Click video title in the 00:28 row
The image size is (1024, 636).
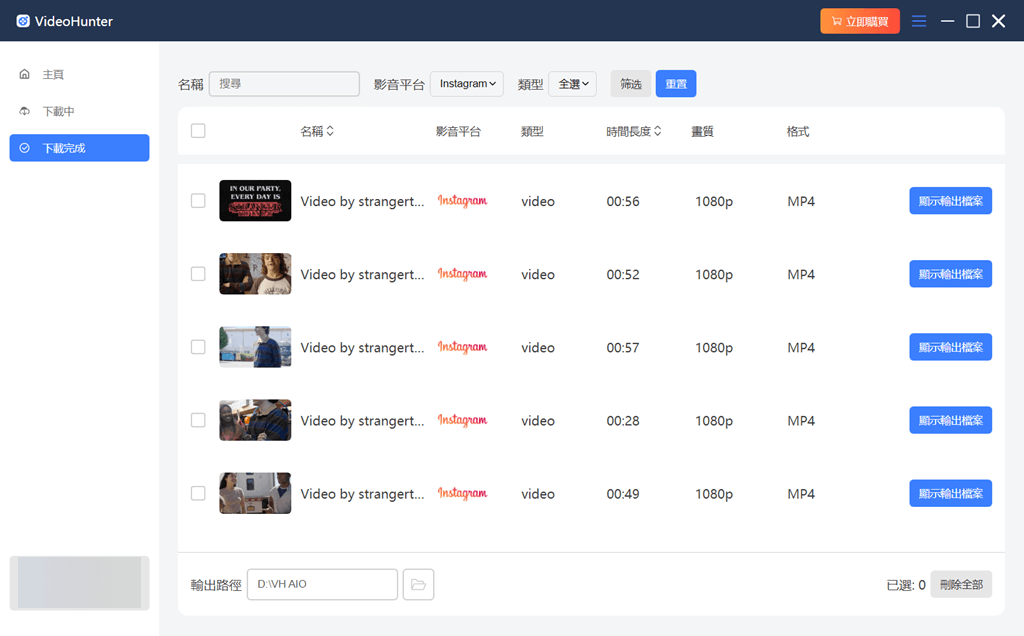pyautogui.click(x=362, y=421)
